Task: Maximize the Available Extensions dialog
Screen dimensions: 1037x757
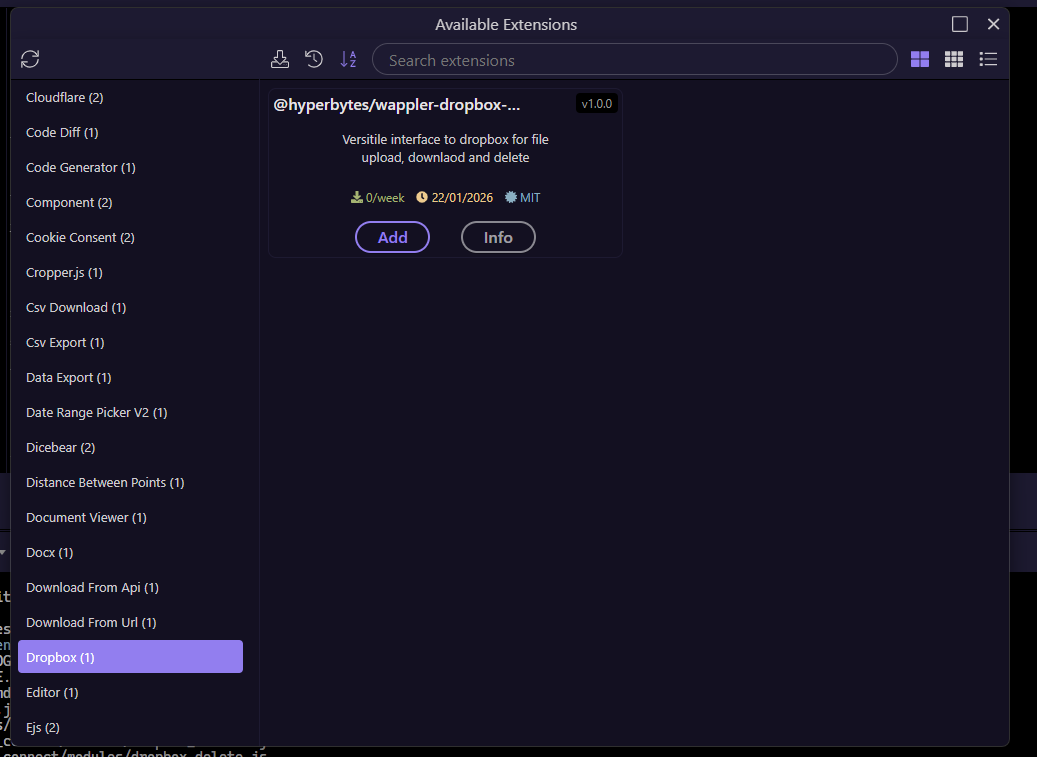Action: coord(960,24)
